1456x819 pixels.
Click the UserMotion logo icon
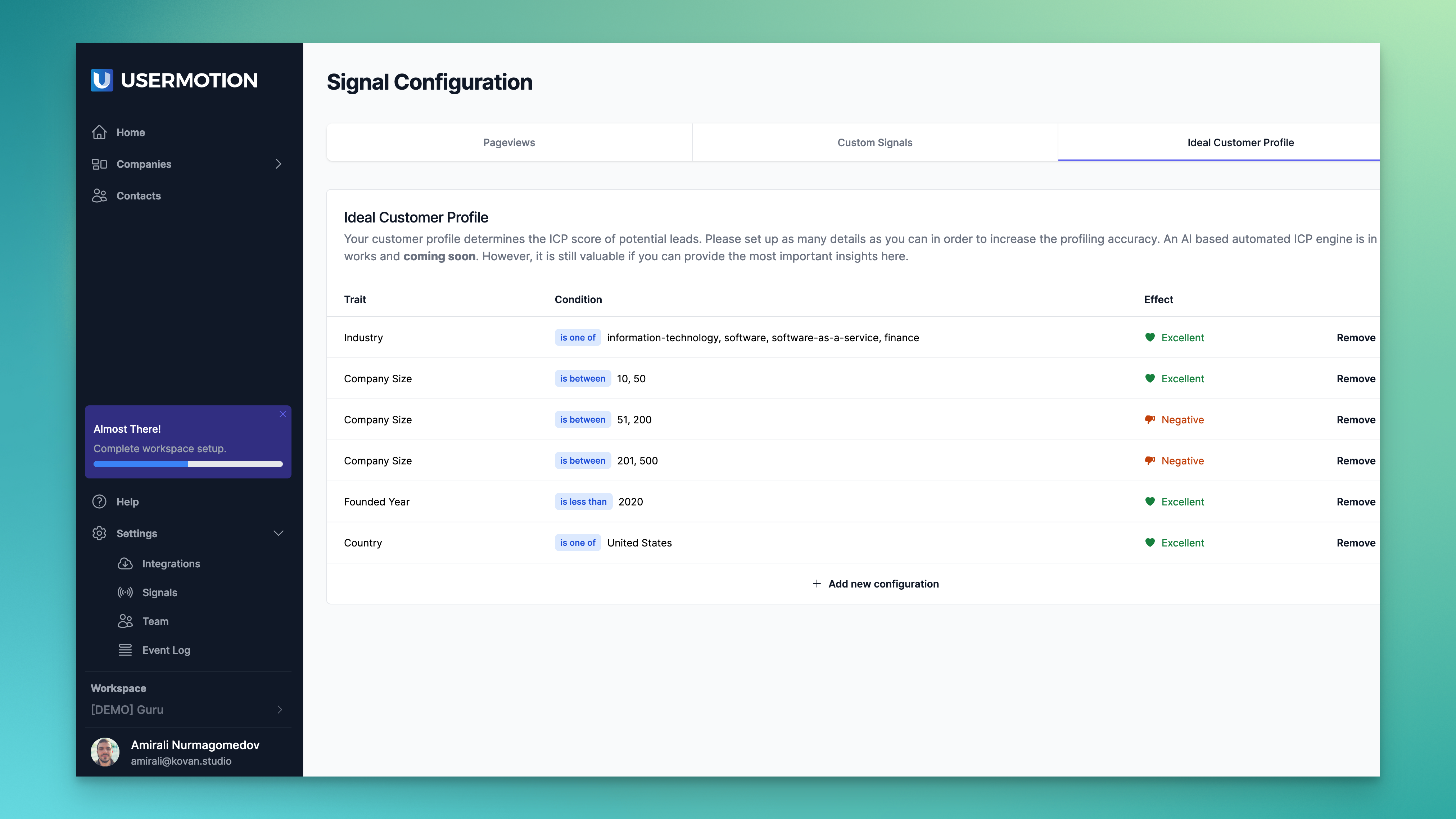(x=102, y=80)
